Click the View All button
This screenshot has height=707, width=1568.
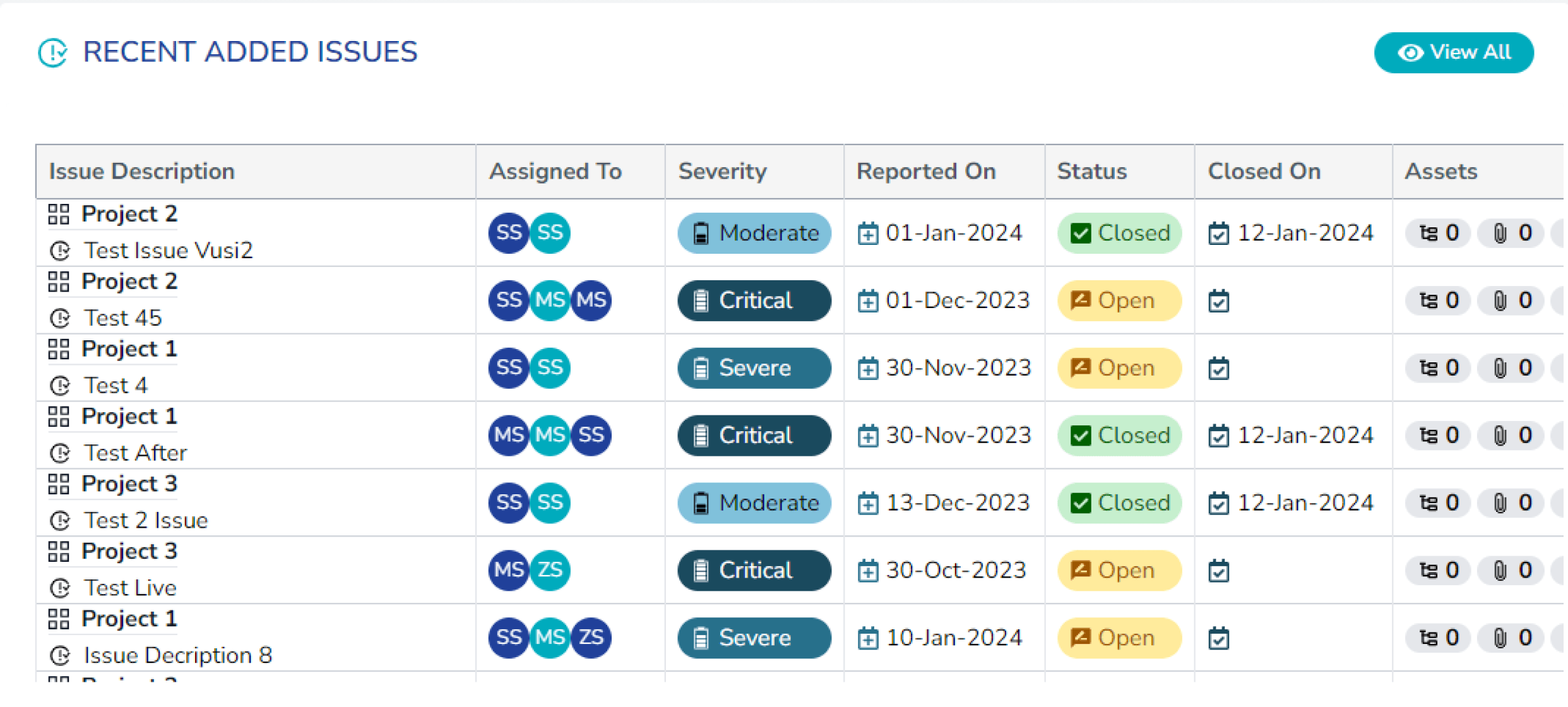(1453, 52)
